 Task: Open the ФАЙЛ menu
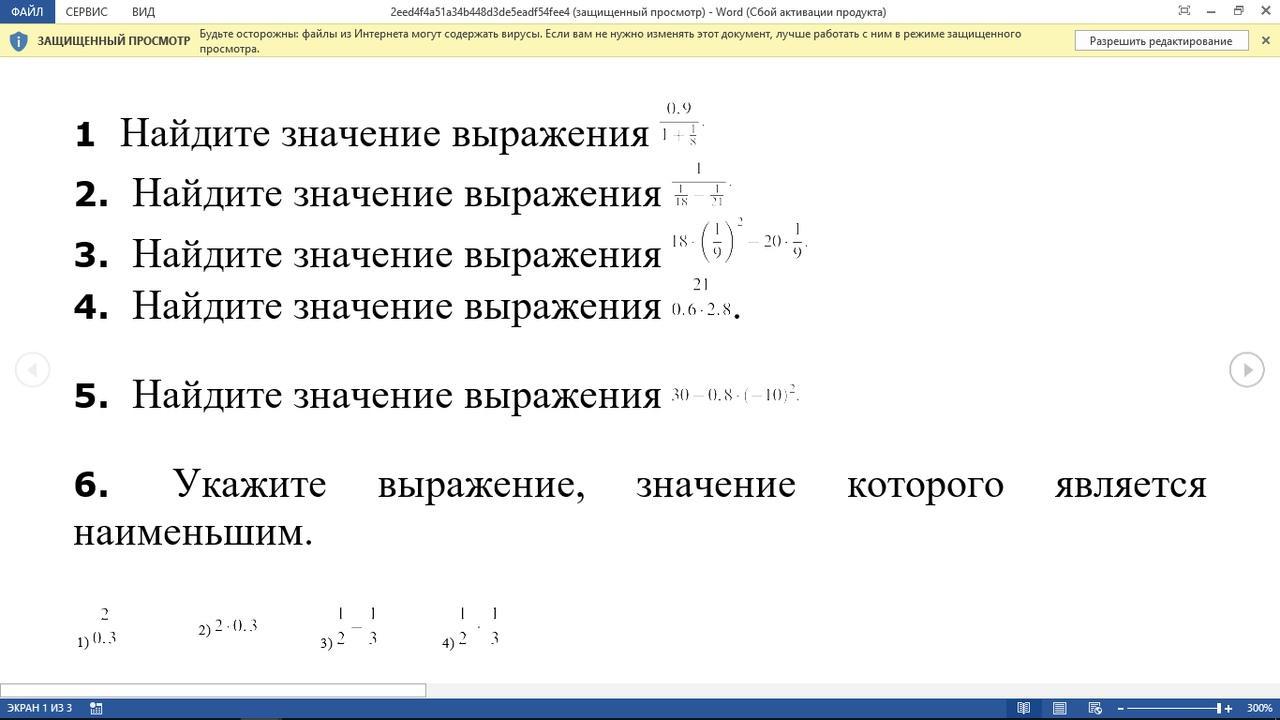pyautogui.click(x=27, y=12)
